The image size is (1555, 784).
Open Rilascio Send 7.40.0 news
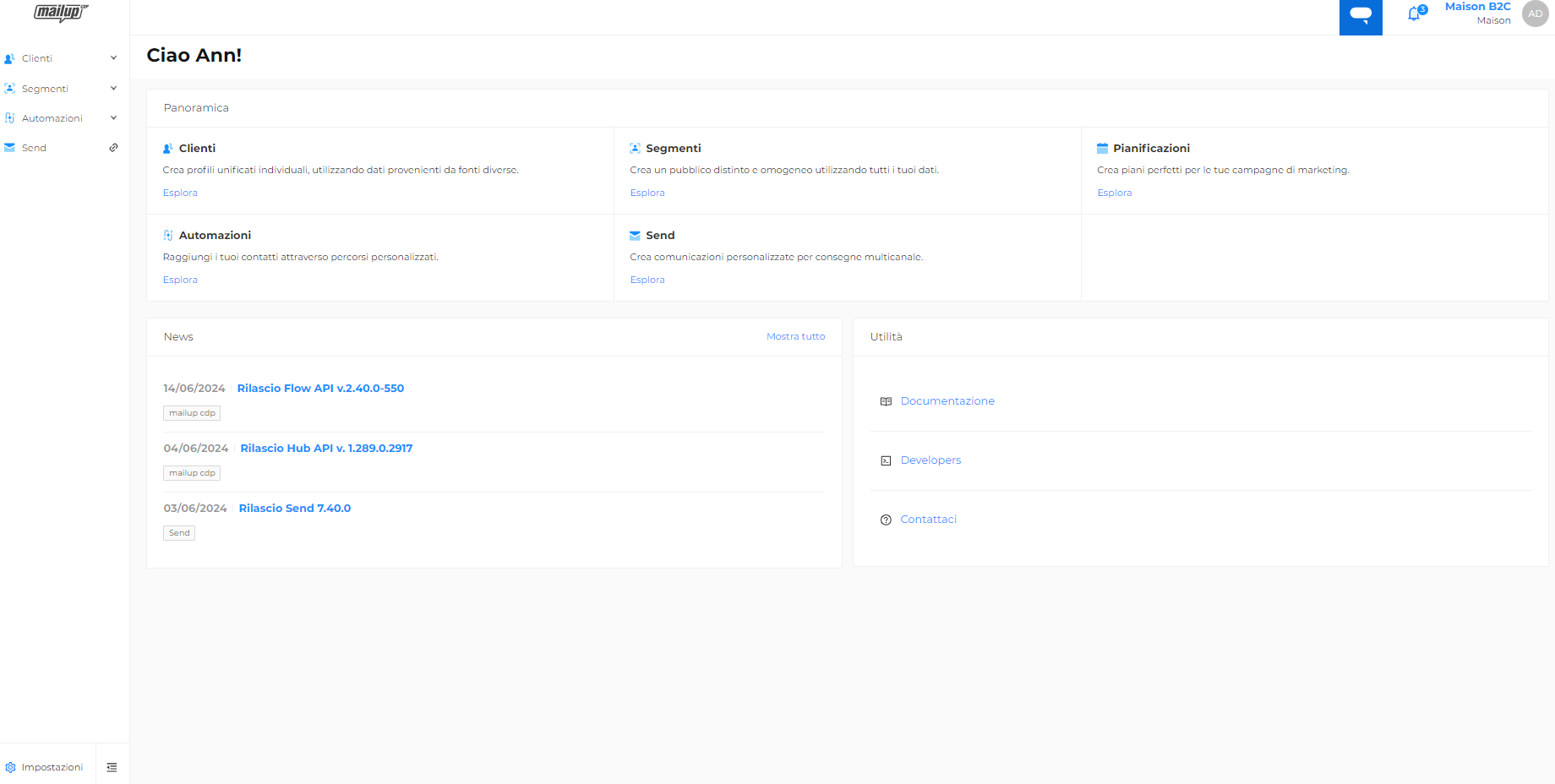tap(295, 509)
